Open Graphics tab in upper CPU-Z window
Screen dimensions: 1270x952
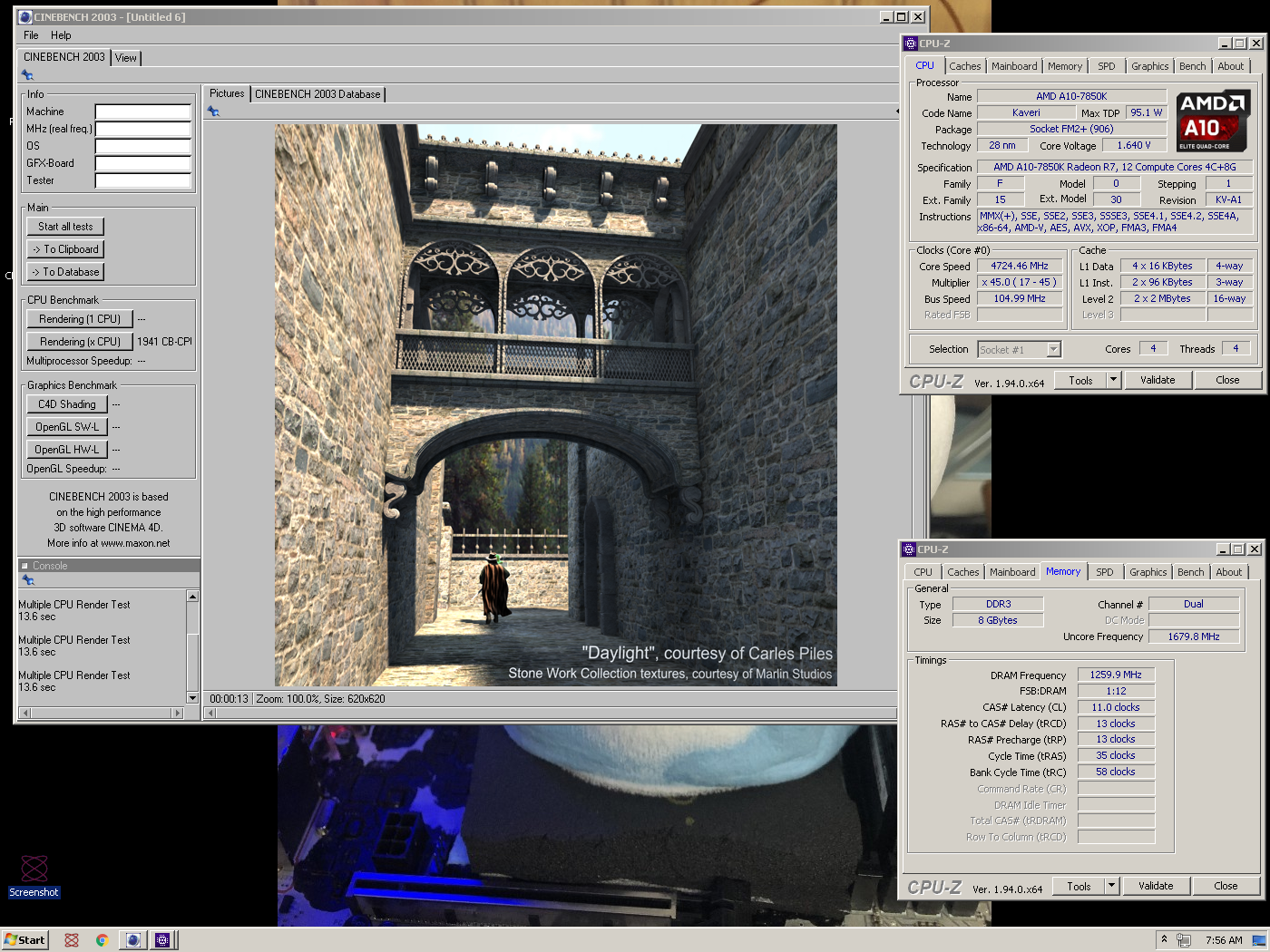(1149, 66)
